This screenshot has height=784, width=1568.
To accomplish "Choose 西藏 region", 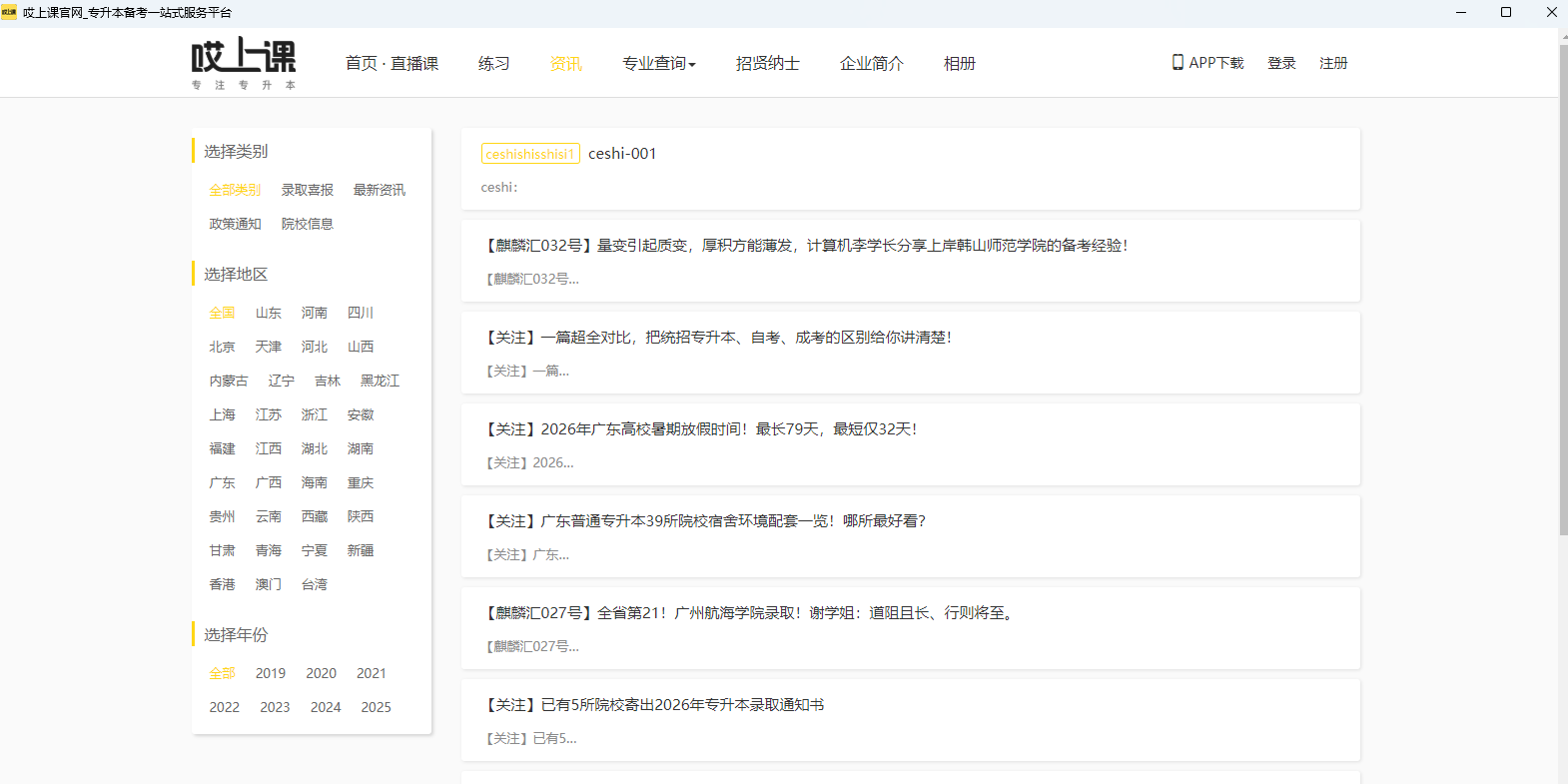I will point(314,516).
